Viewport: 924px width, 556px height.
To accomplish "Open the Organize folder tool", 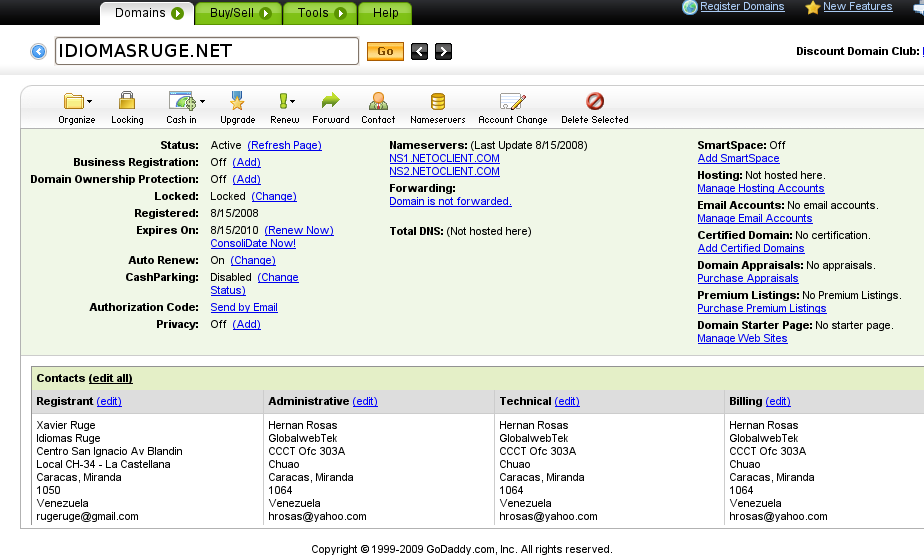I will [73, 101].
